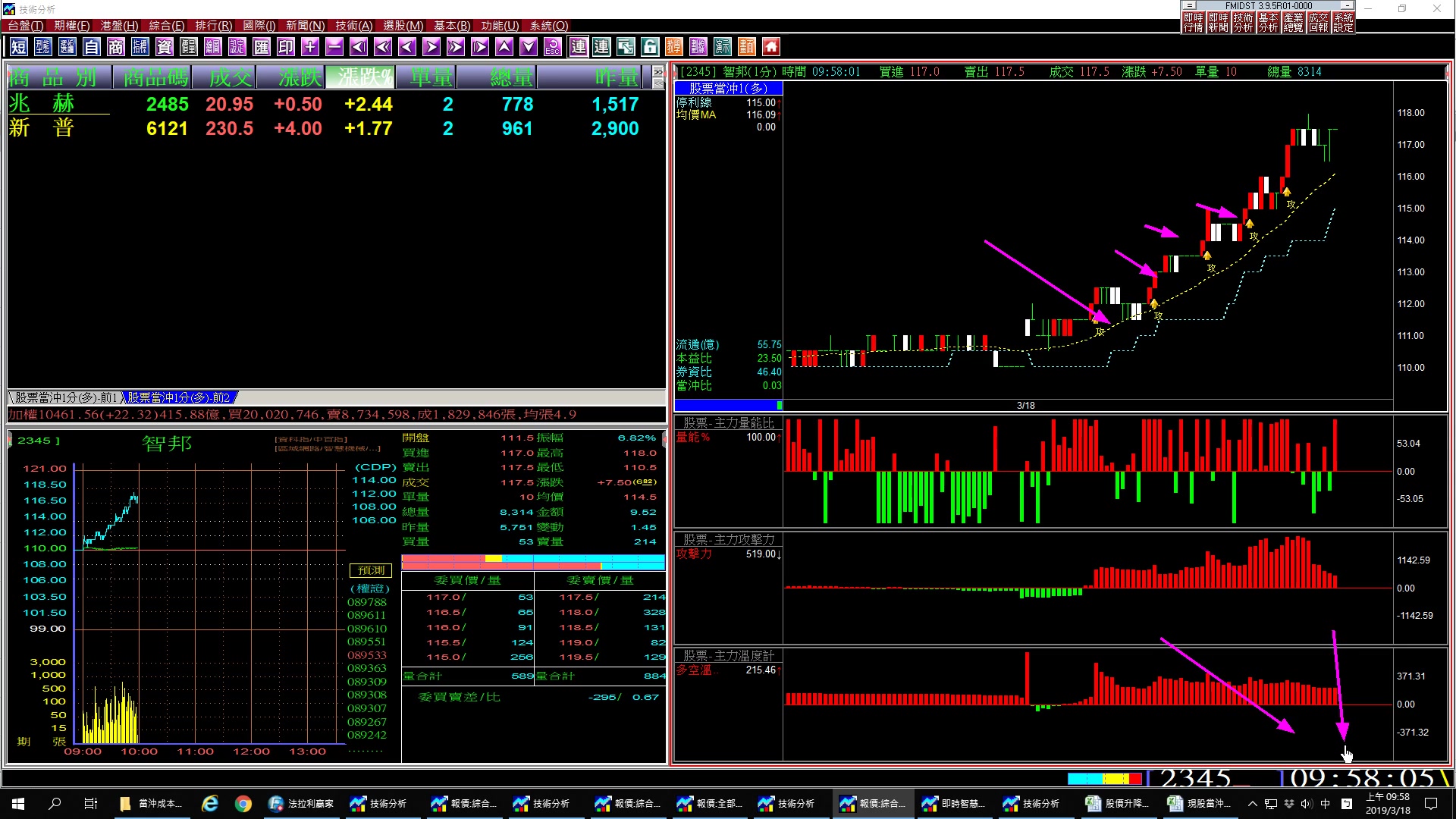Screen dimensions: 1456x819
Task: Open the 指標 indicator toolbar icon
Action: (140, 47)
